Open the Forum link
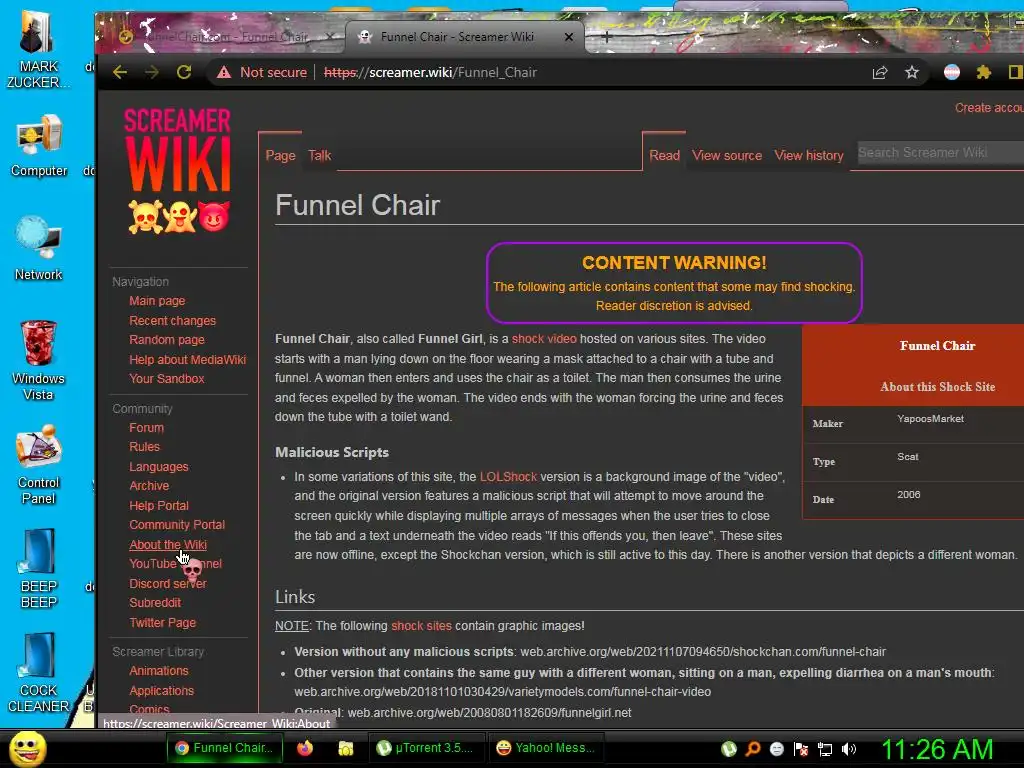This screenshot has height=768, width=1024. click(146, 428)
